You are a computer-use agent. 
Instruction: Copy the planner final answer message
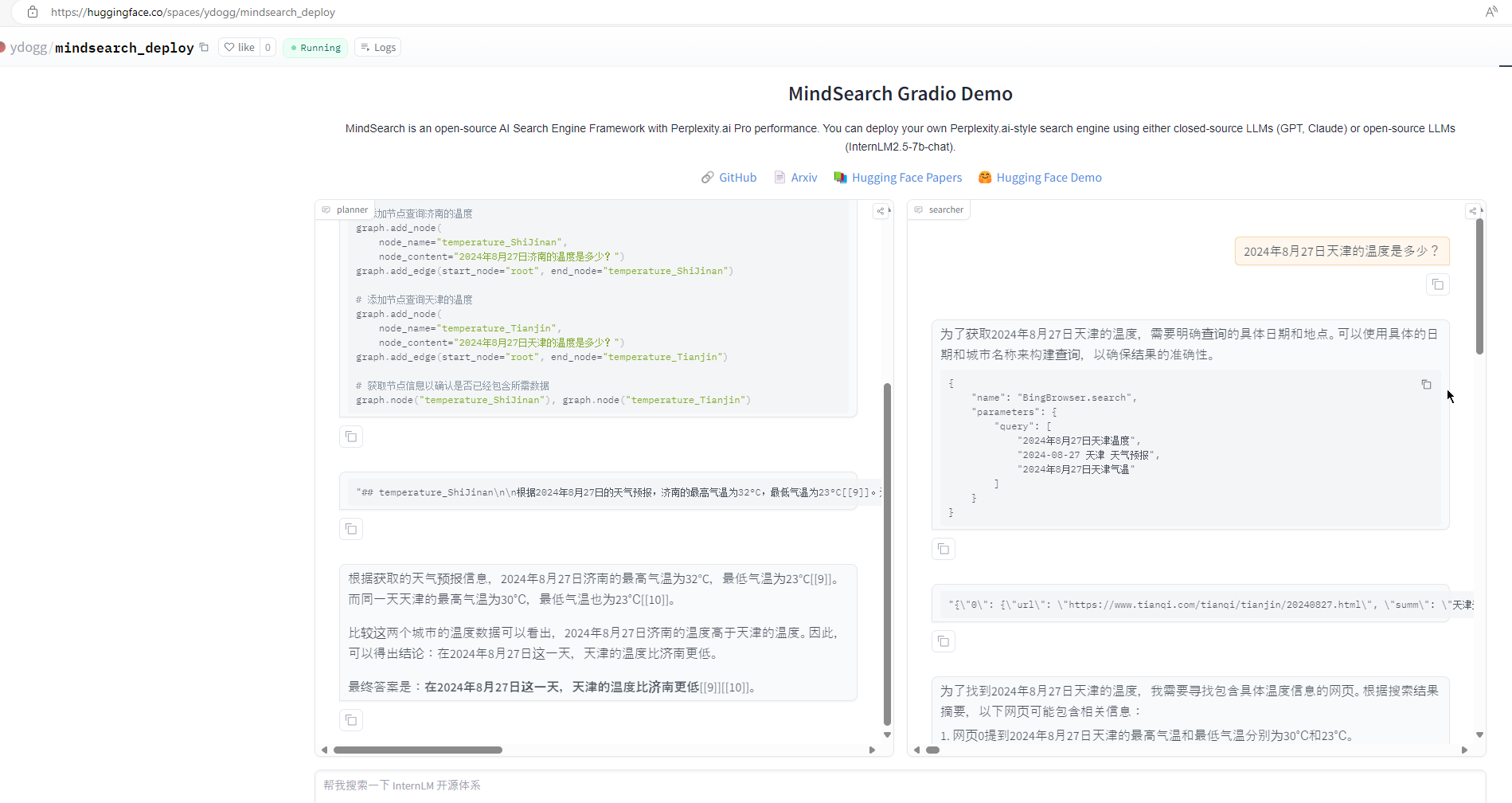point(351,720)
